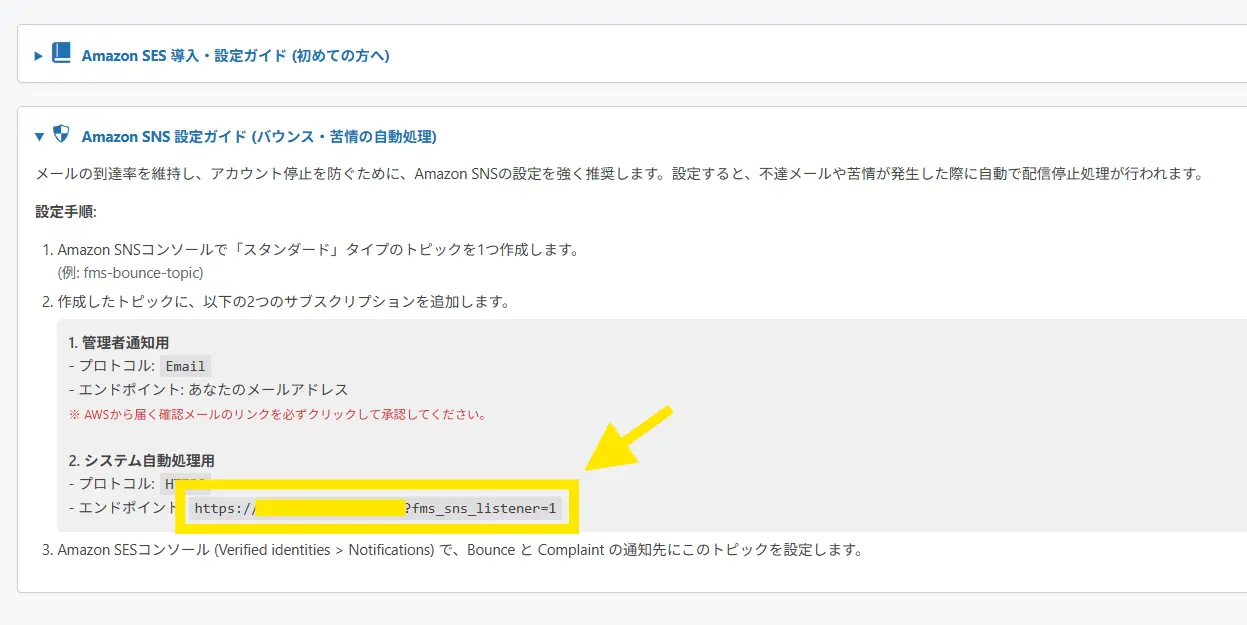Image resolution: width=1247 pixels, height=625 pixels.
Task: Click the 1. 管理者通知用 heading
Action: pos(119,343)
